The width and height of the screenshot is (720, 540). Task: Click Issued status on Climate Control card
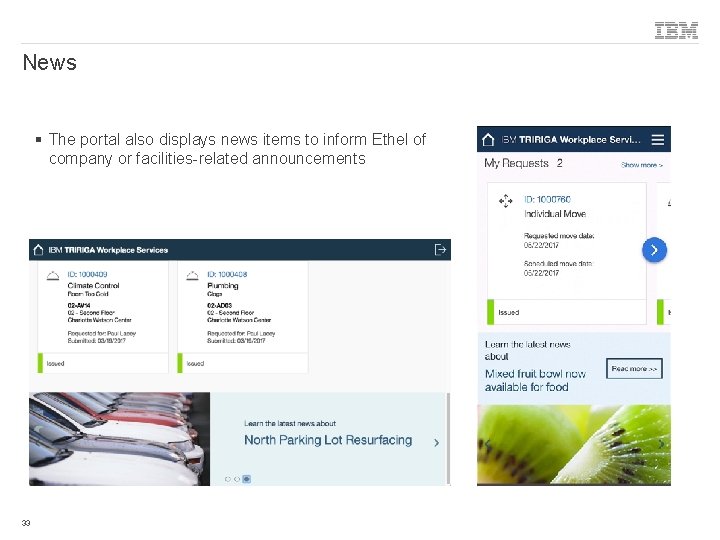coord(55,363)
